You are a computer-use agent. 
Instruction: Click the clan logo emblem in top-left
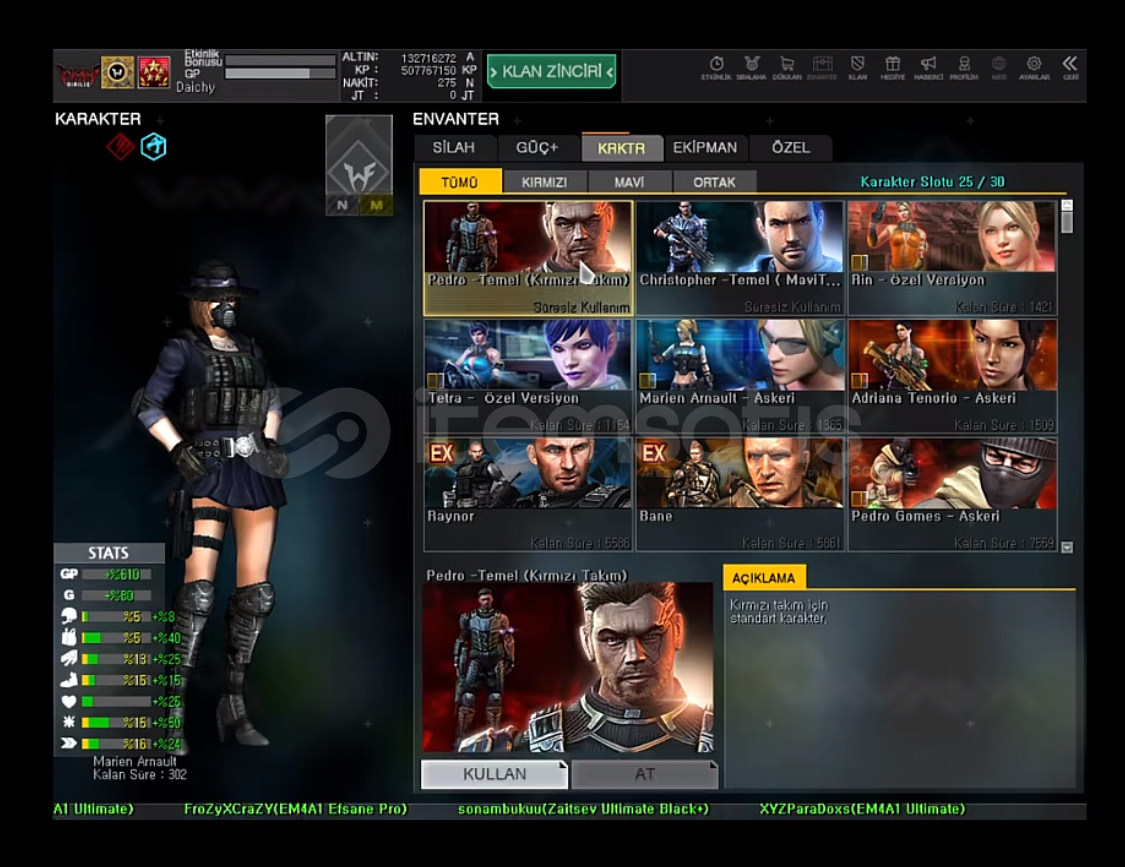point(77,73)
